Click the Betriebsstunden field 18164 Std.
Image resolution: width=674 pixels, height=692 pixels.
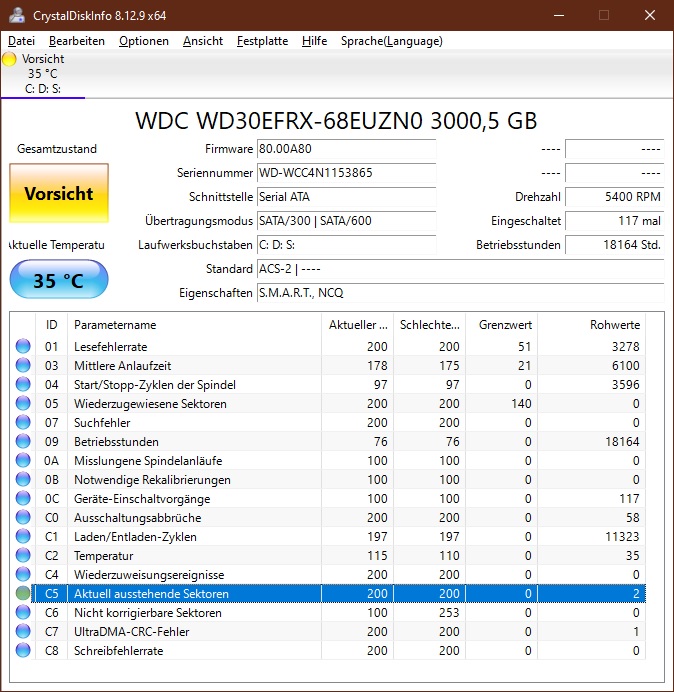(614, 244)
